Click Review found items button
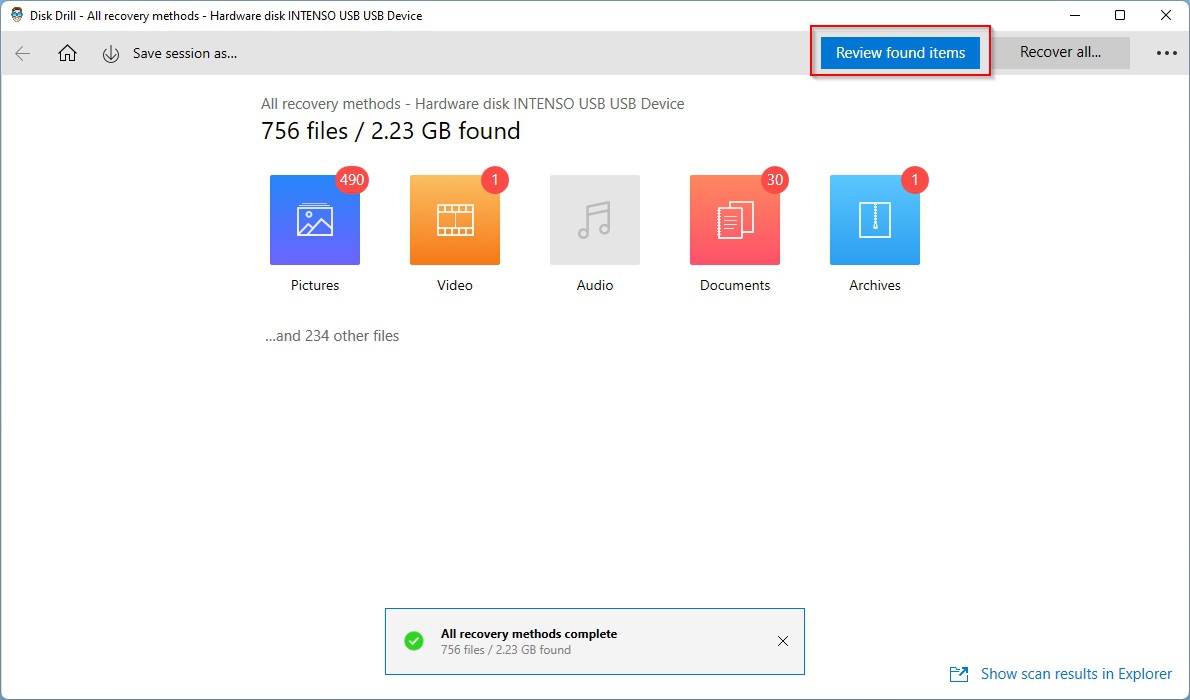1190x700 pixels. [x=900, y=52]
